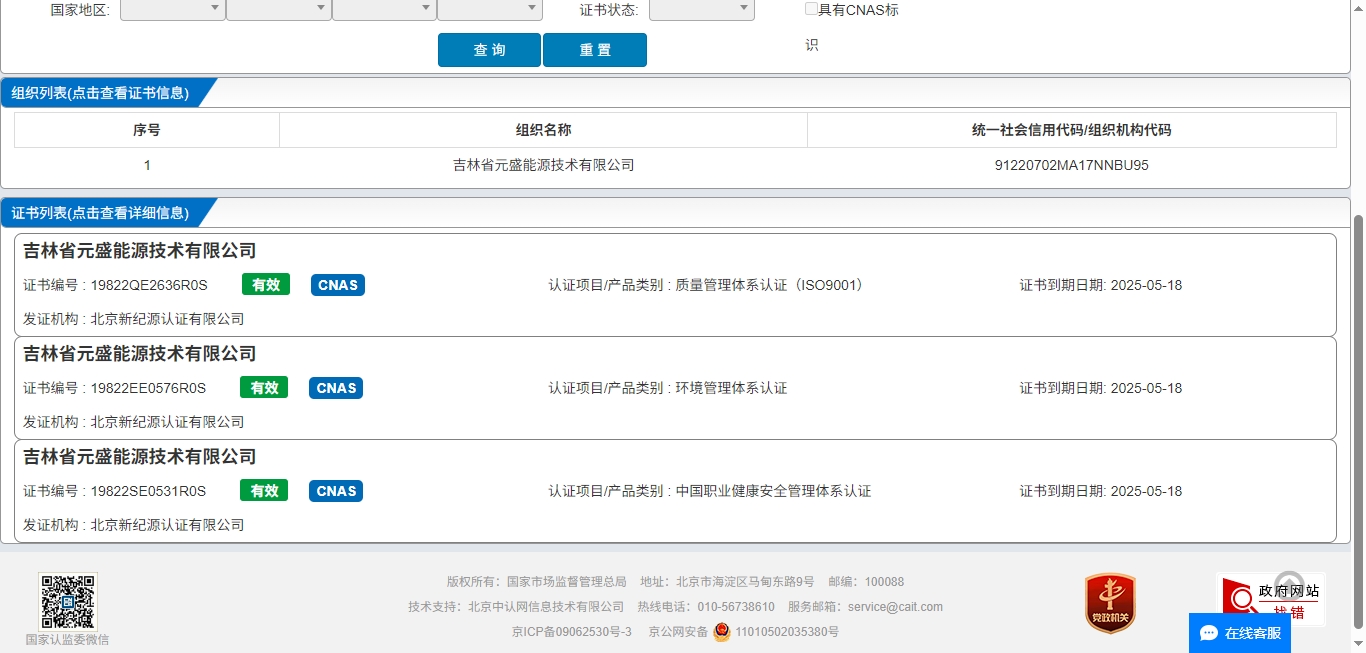The image size is (1366, 653).
Task: Open certificate 19822QE2636R0S details
Action: point(675,285)
